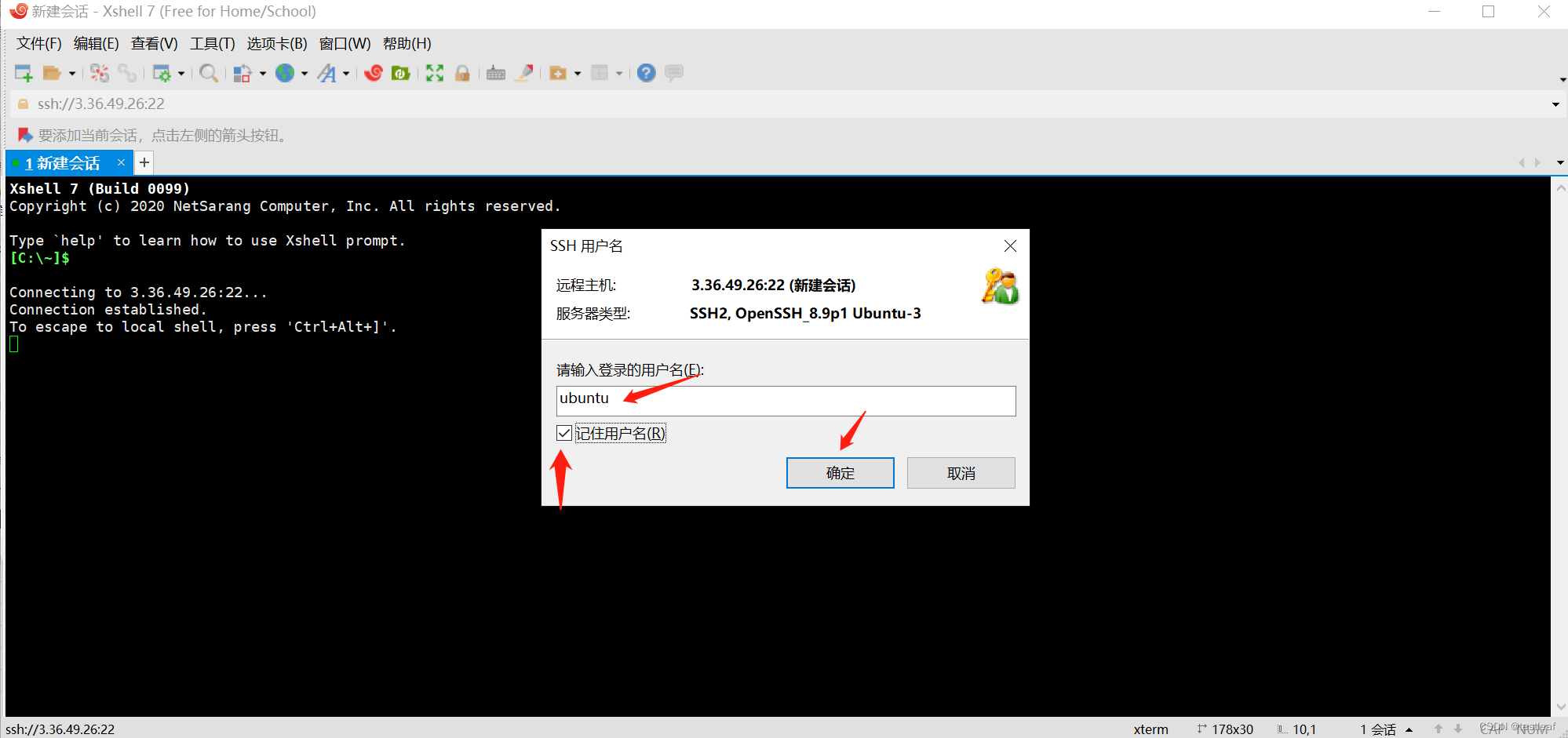
Task: Click the xterm label in status bar
Action: coord(1150,729)
